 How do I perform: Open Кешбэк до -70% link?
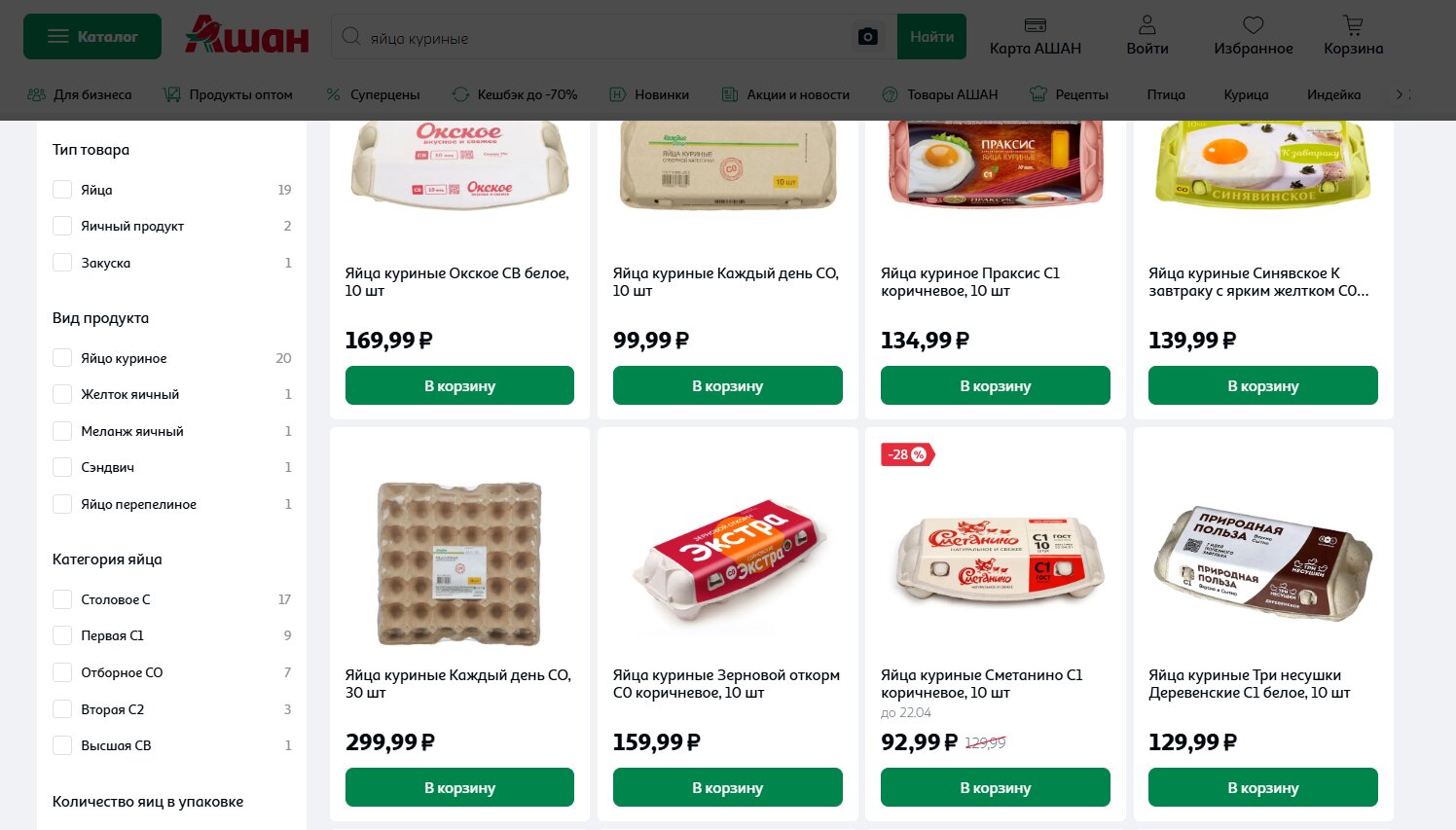(x=515, y=94)
